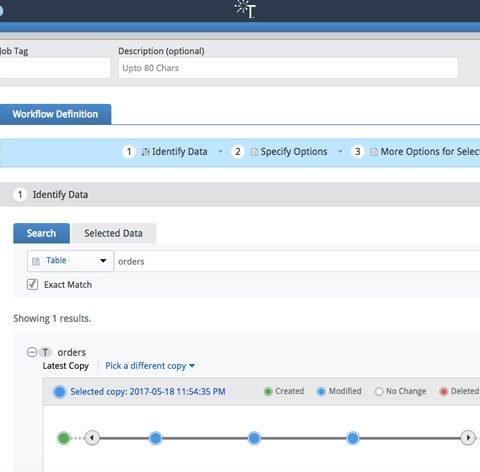Click the orders table name in results
Viewport: 480px width, 472px height.
point(72,352)
